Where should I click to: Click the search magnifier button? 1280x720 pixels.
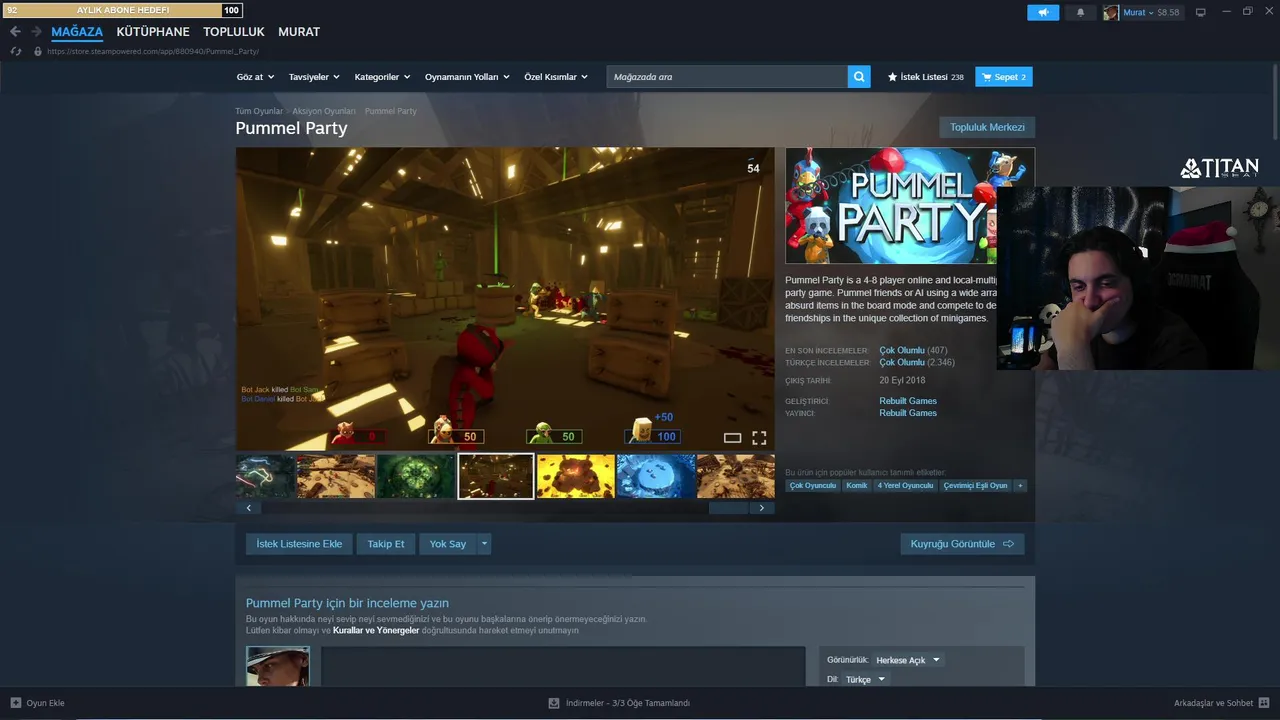click(859, 77)
